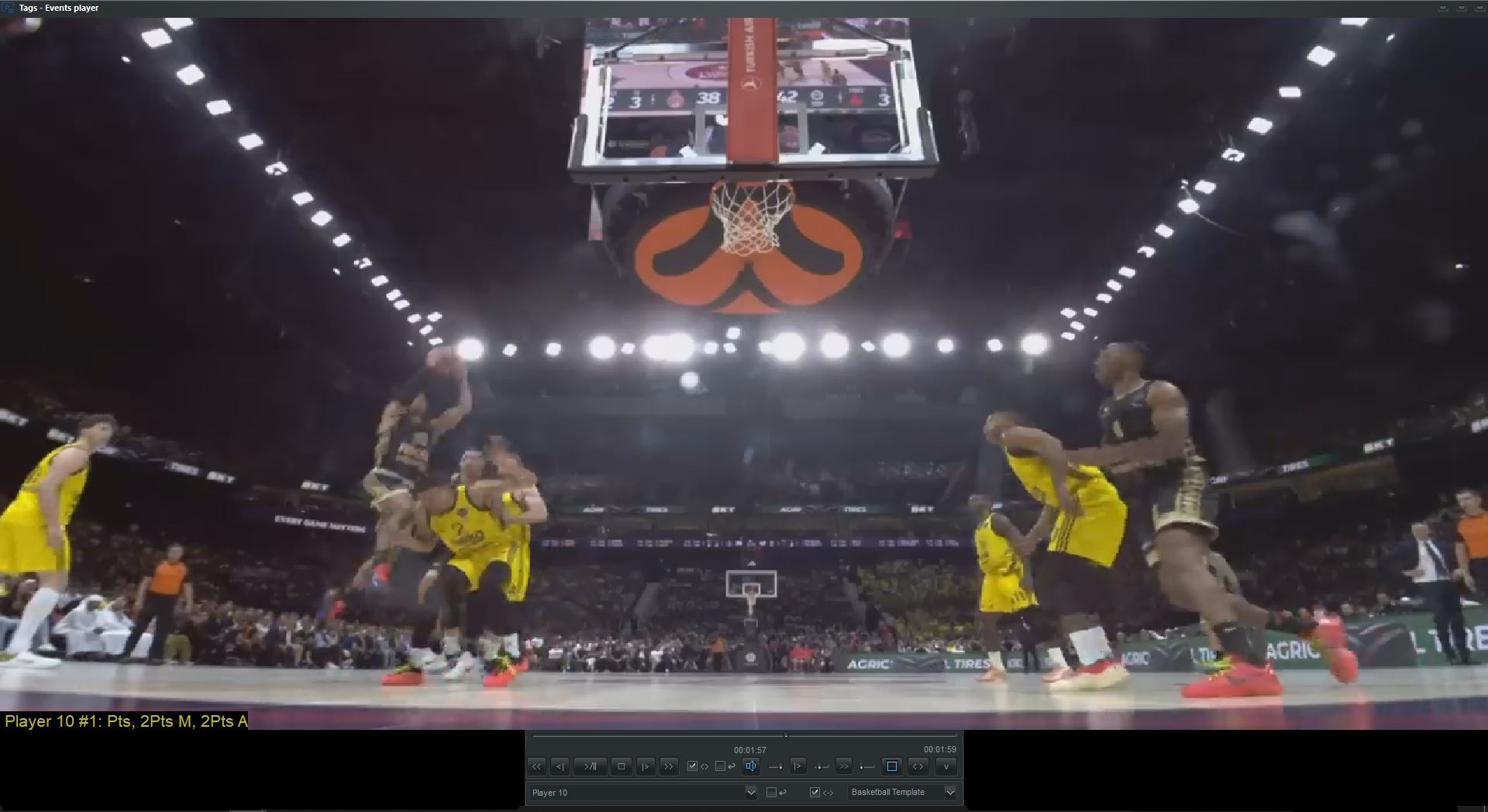Click the fast-forward double arrow near right sliders

843,766
